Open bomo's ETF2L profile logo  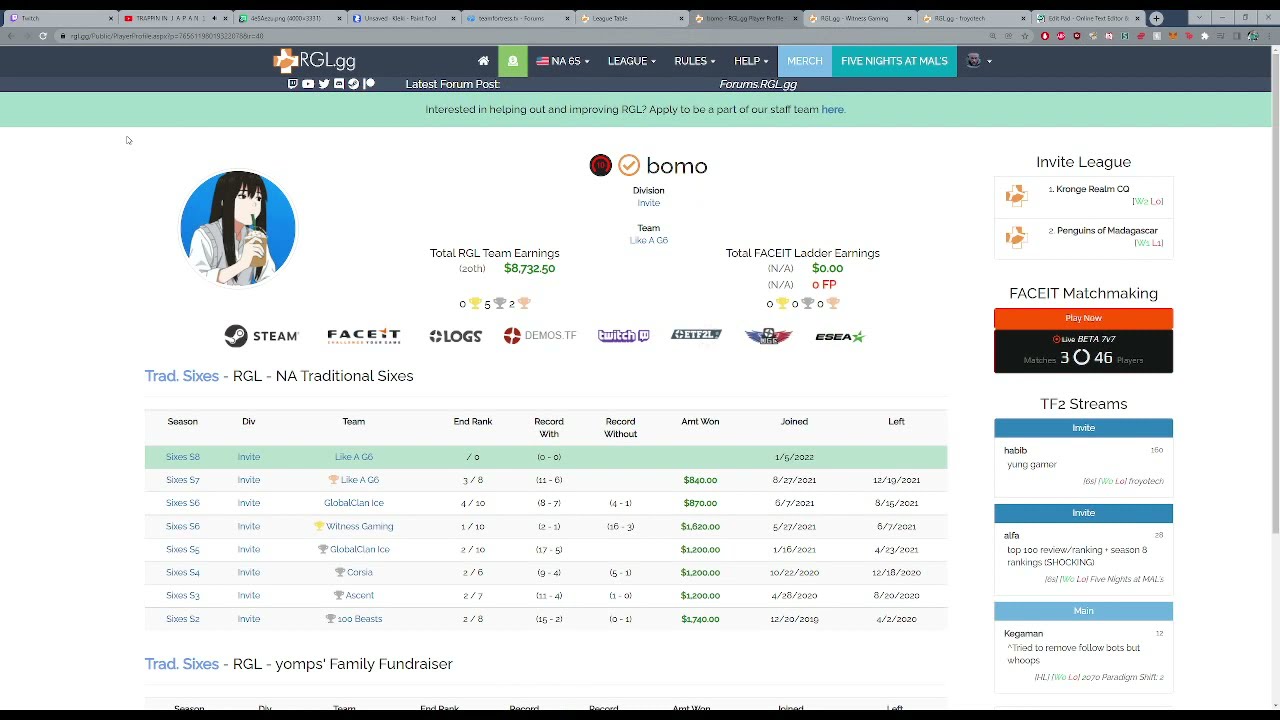pos(696,335)
